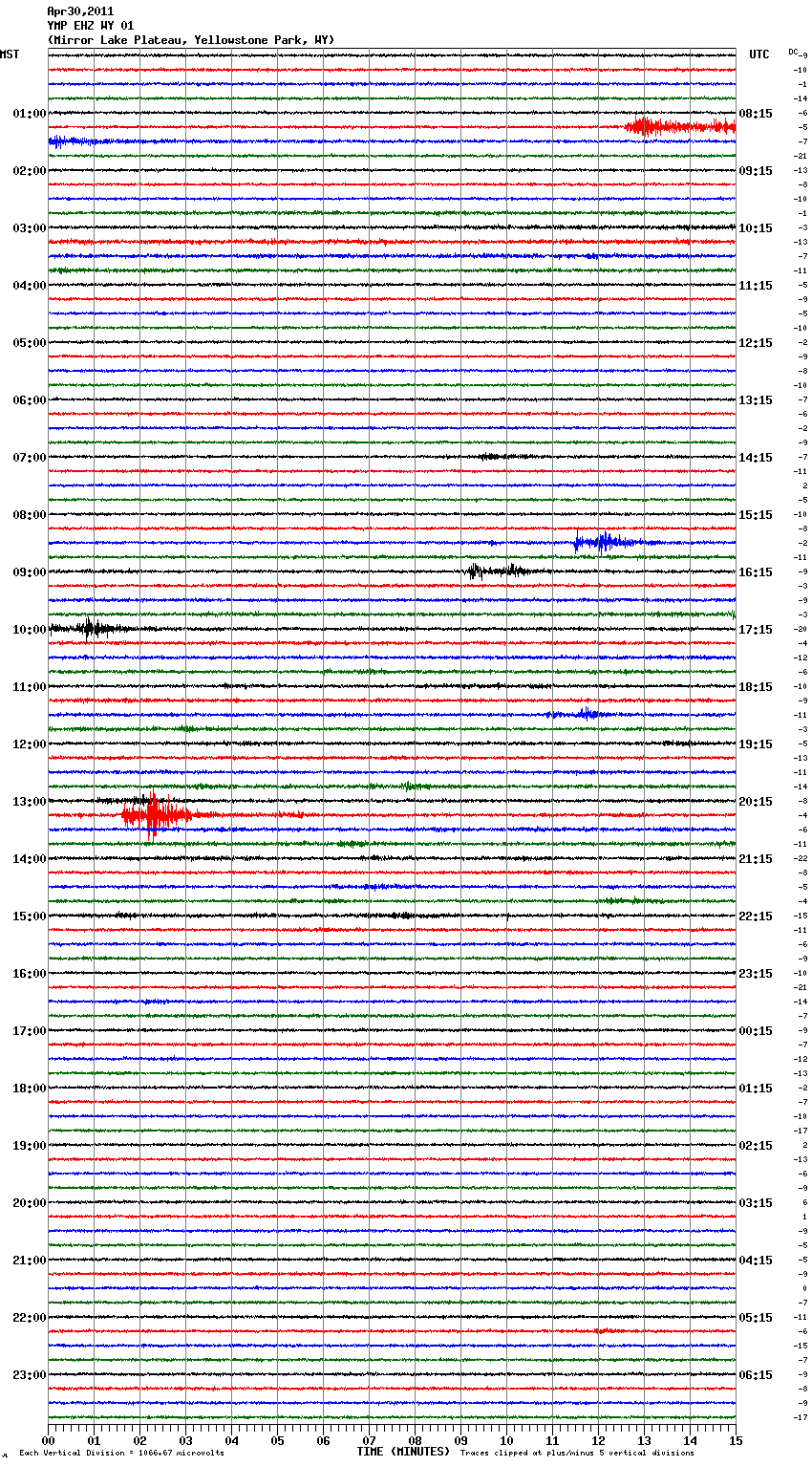Viewport: 812px width, 1466px height.
Task: Select the 05:00 MST time label
Action: click(x=30, y=343)
